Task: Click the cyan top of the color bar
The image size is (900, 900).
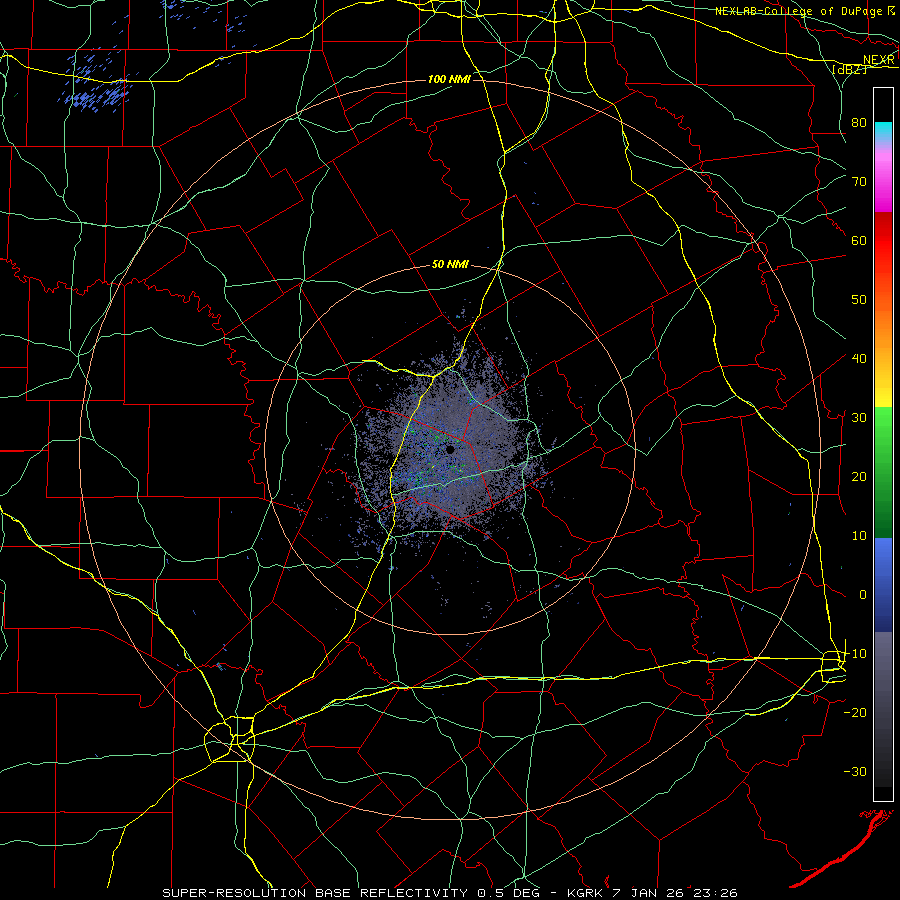Action: pos(883,129)
